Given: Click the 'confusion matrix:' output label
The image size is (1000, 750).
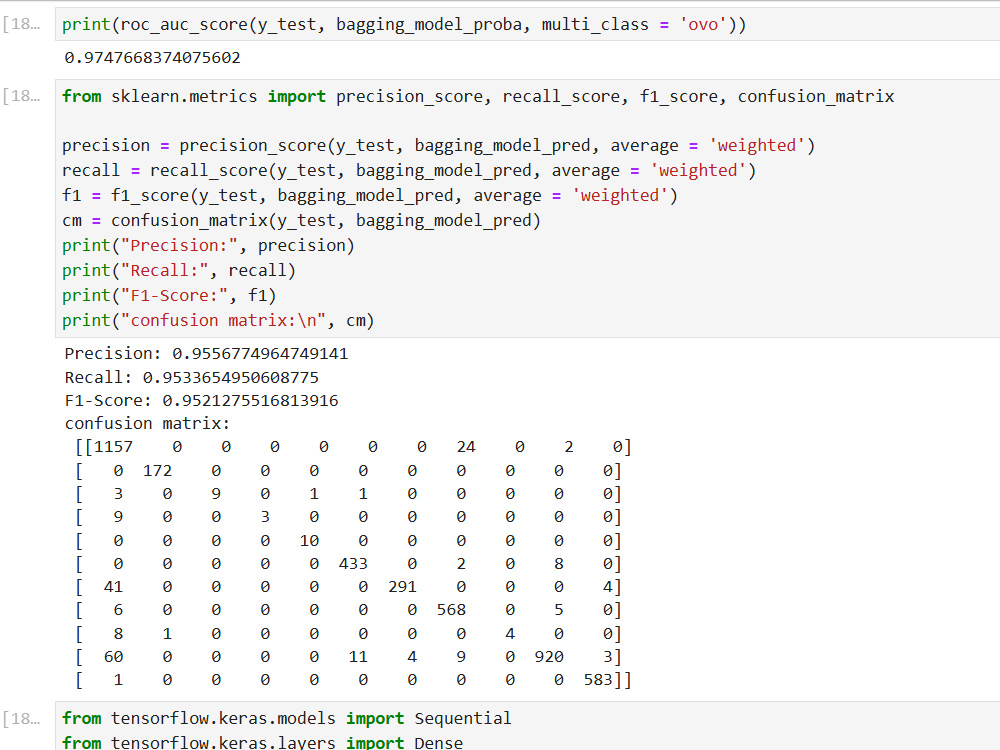Looking at the screenshot, I should point(147,423).
